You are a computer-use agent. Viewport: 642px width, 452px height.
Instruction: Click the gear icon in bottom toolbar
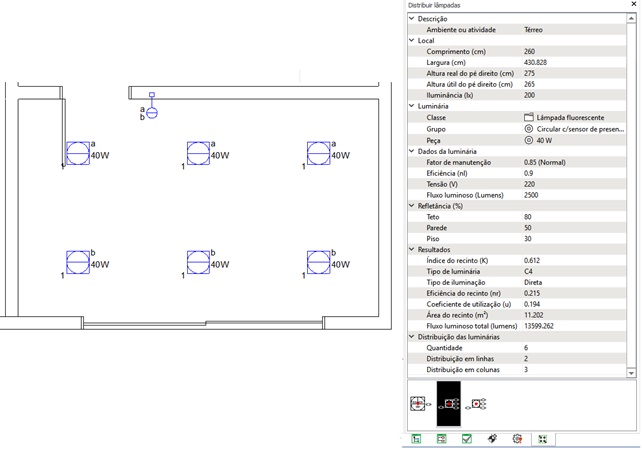pyautogui.click(x=517, y=439)
